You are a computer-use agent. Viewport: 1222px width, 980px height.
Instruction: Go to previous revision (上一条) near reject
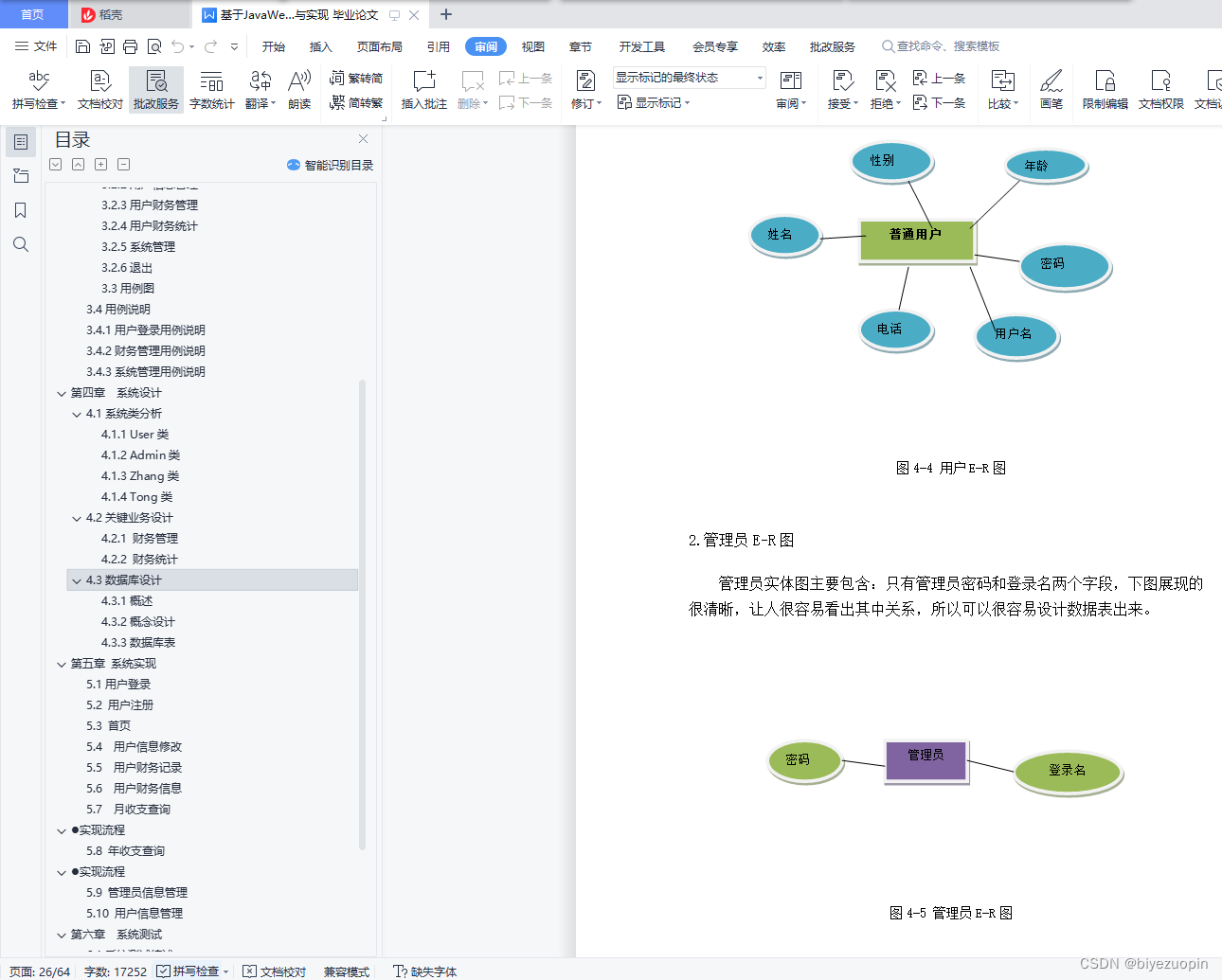(x=940, y=79)
